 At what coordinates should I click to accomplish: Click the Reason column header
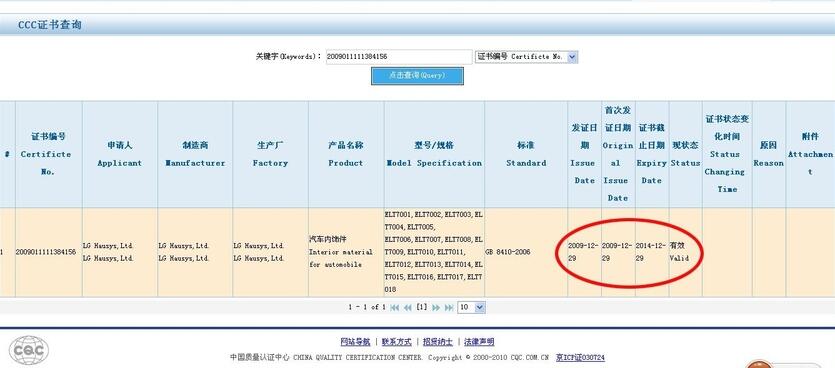point(768,154)
